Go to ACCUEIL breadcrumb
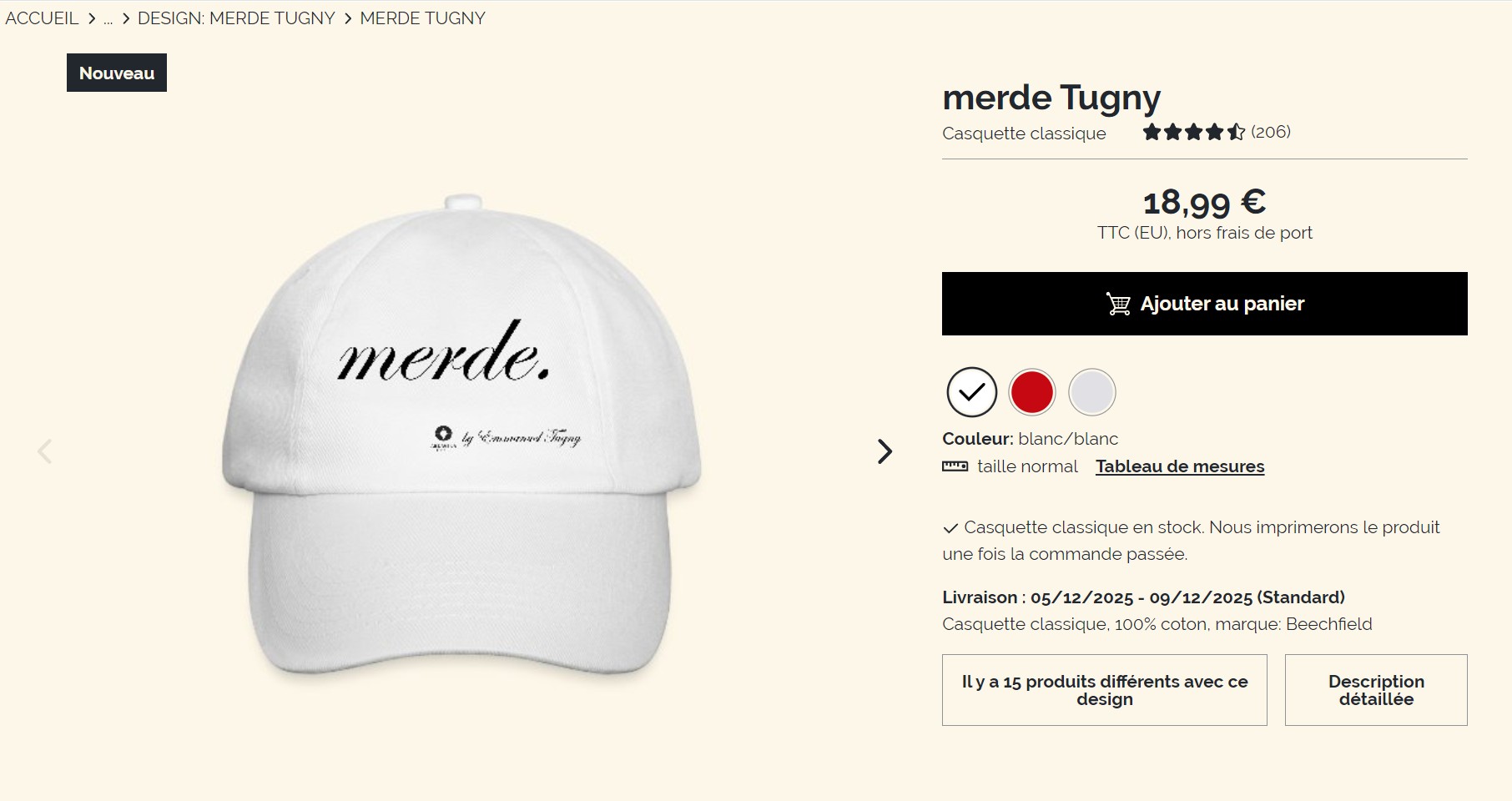 tap(42, 18)
